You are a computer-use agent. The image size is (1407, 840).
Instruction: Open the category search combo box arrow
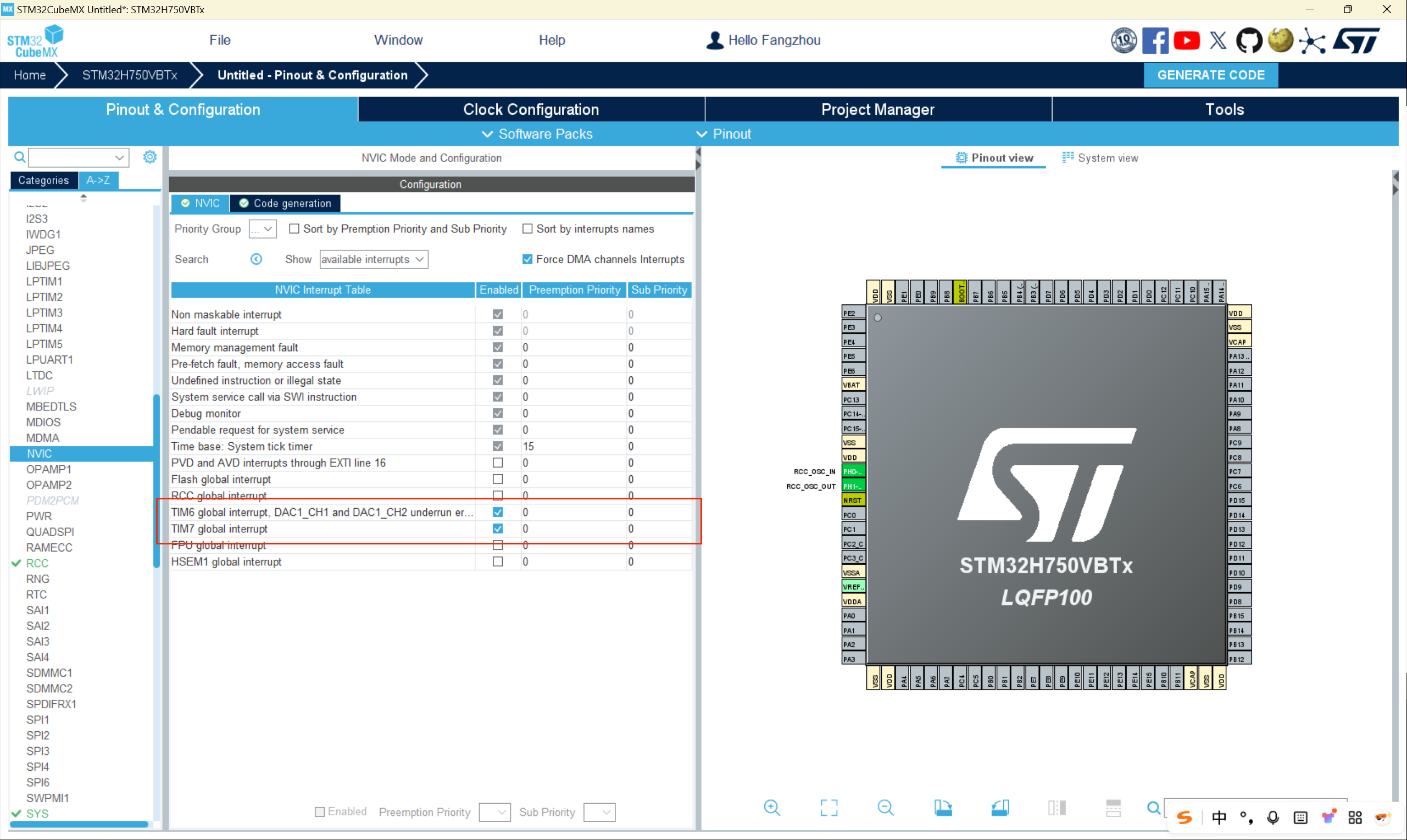(x=119, y=157)
